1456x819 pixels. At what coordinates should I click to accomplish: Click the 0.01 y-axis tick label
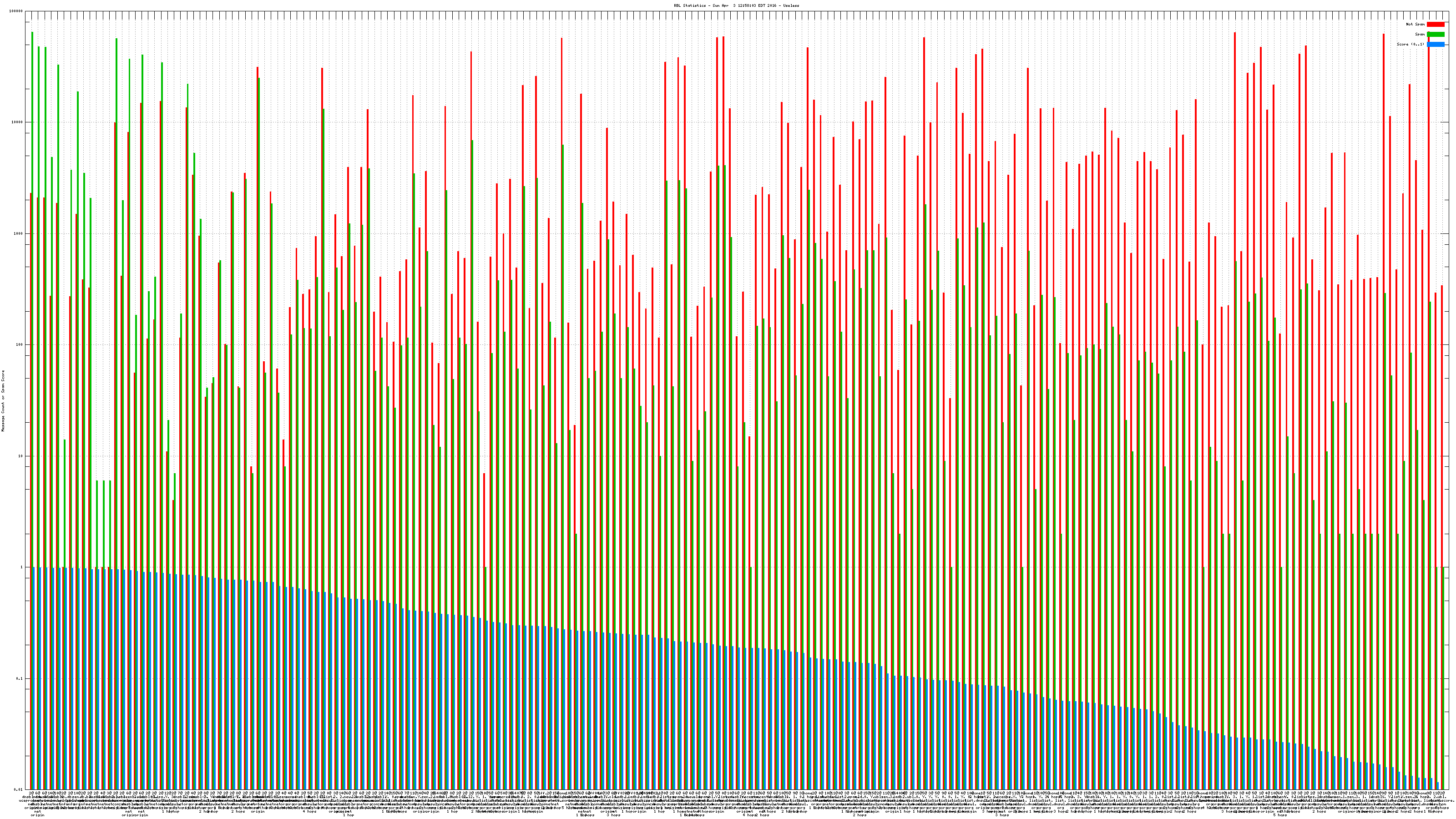pyautogui.click(x=19, y=789)
